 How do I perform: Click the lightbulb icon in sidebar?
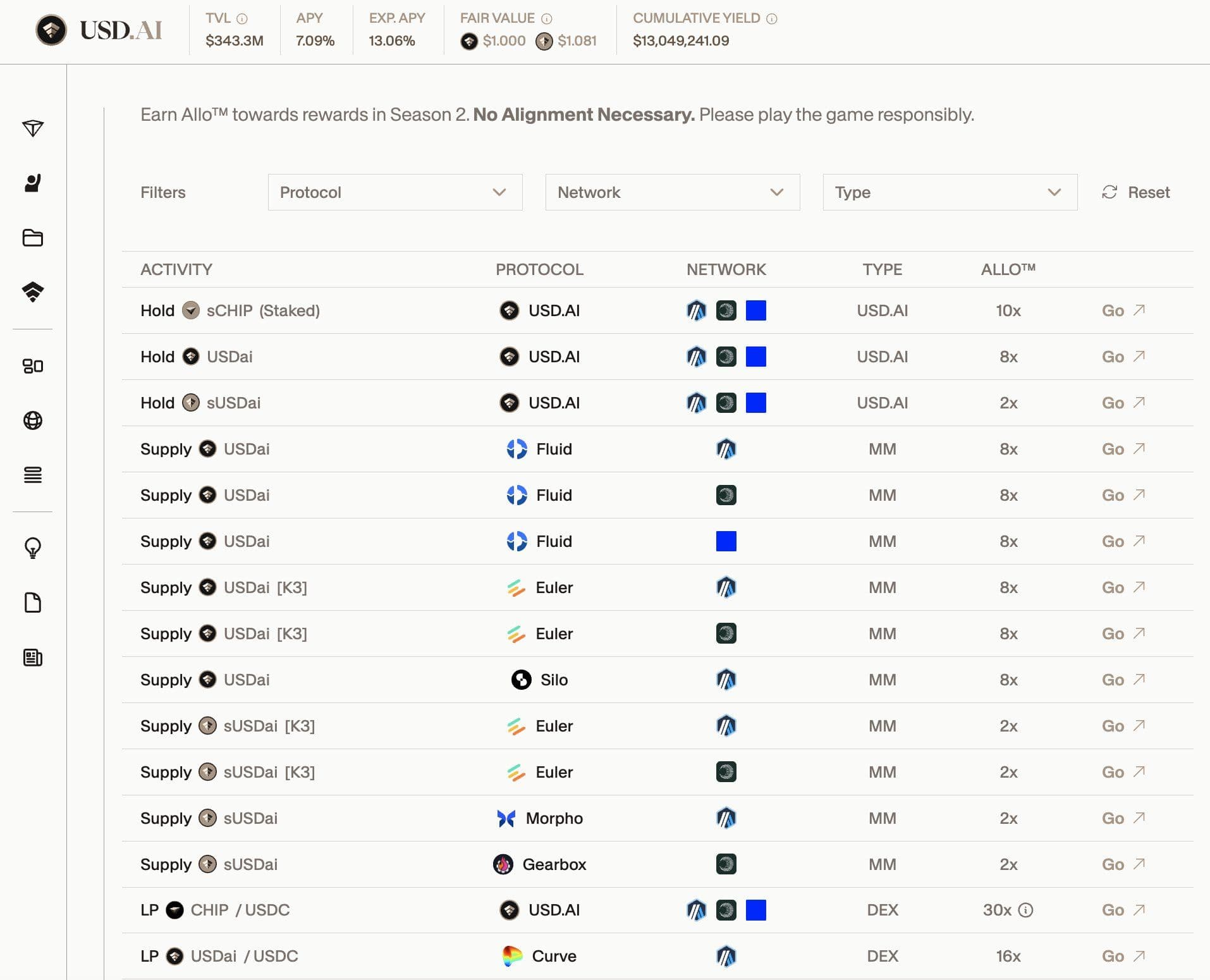[x=32, y=548]
